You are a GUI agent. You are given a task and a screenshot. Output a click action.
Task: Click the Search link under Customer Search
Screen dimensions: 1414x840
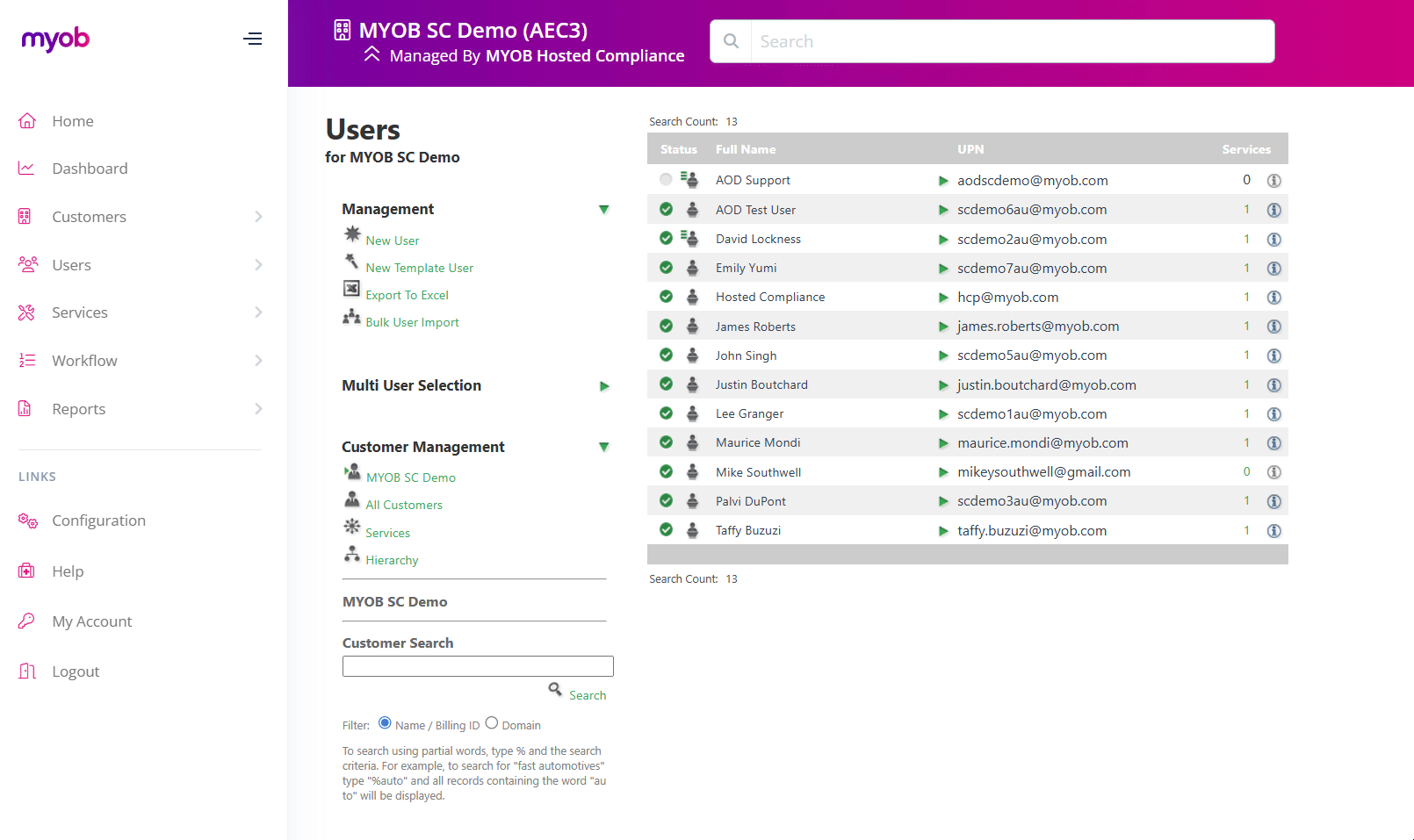[x=588, y=695]
